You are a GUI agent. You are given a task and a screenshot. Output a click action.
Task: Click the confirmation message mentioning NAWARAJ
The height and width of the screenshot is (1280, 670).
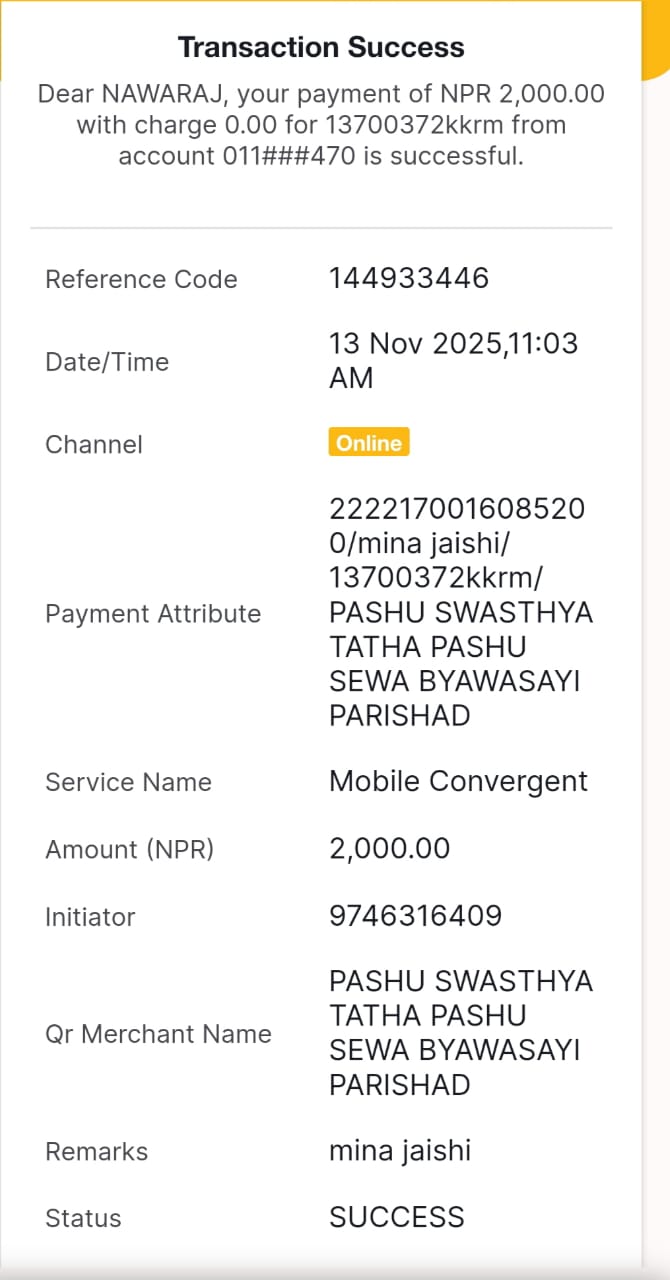click(321, 125)
